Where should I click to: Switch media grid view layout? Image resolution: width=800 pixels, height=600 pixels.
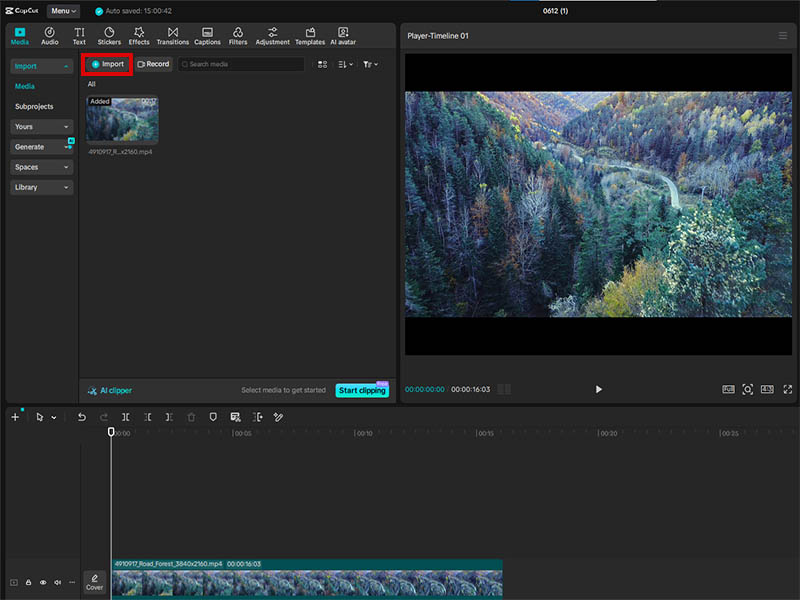322,64
